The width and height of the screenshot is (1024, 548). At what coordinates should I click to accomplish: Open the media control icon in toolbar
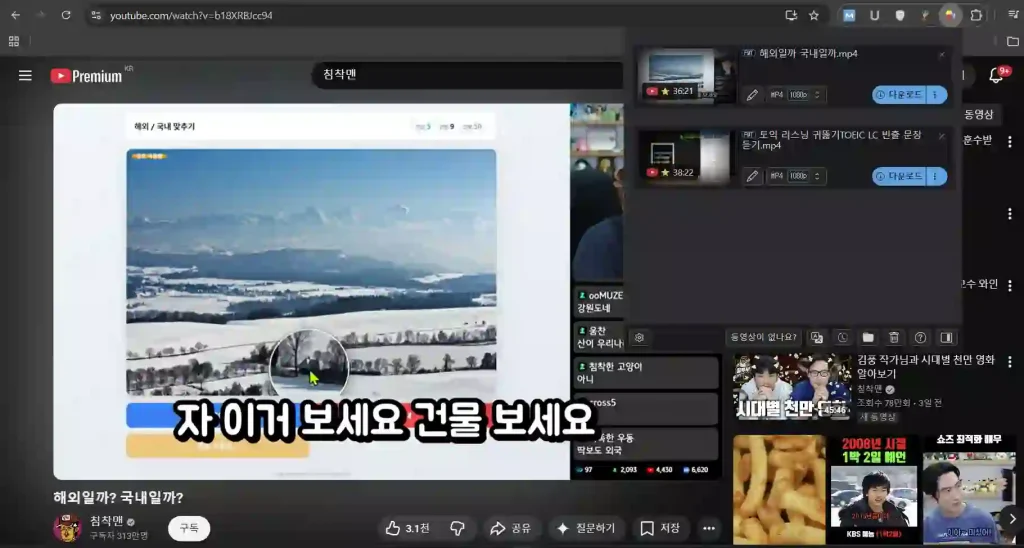coord(1013,15)
